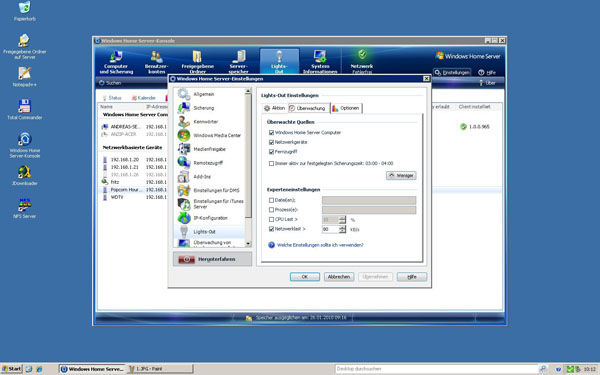The image size is (600, 375).
Task: Open Freigegebene Ordner auf Server icon
Action: pos(24,46)
